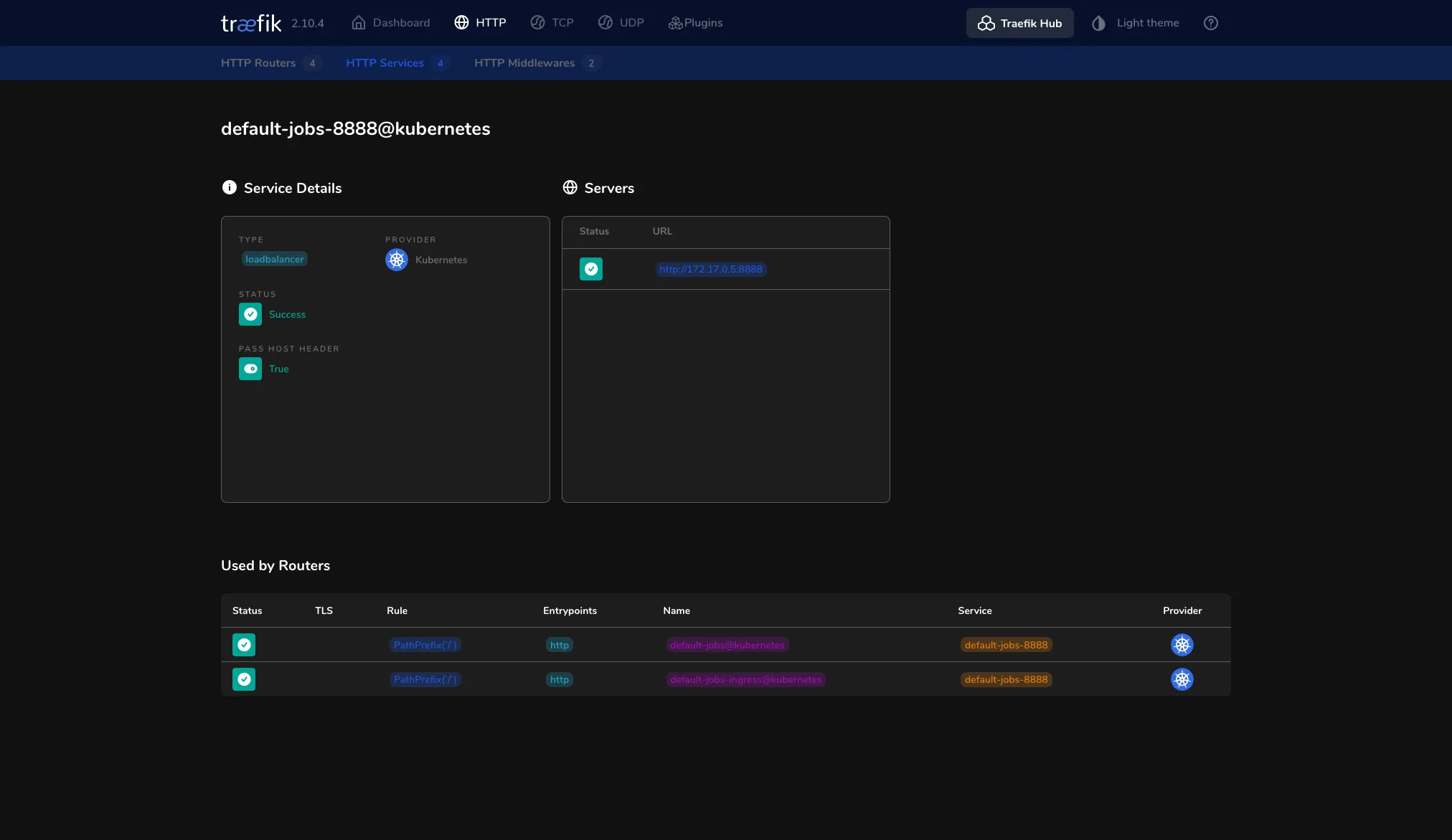This screenshot has width=1452, height=840.
Task: Click PathPrefix rule in default-jobs@kubernetes row
Action: click(425, 645)
